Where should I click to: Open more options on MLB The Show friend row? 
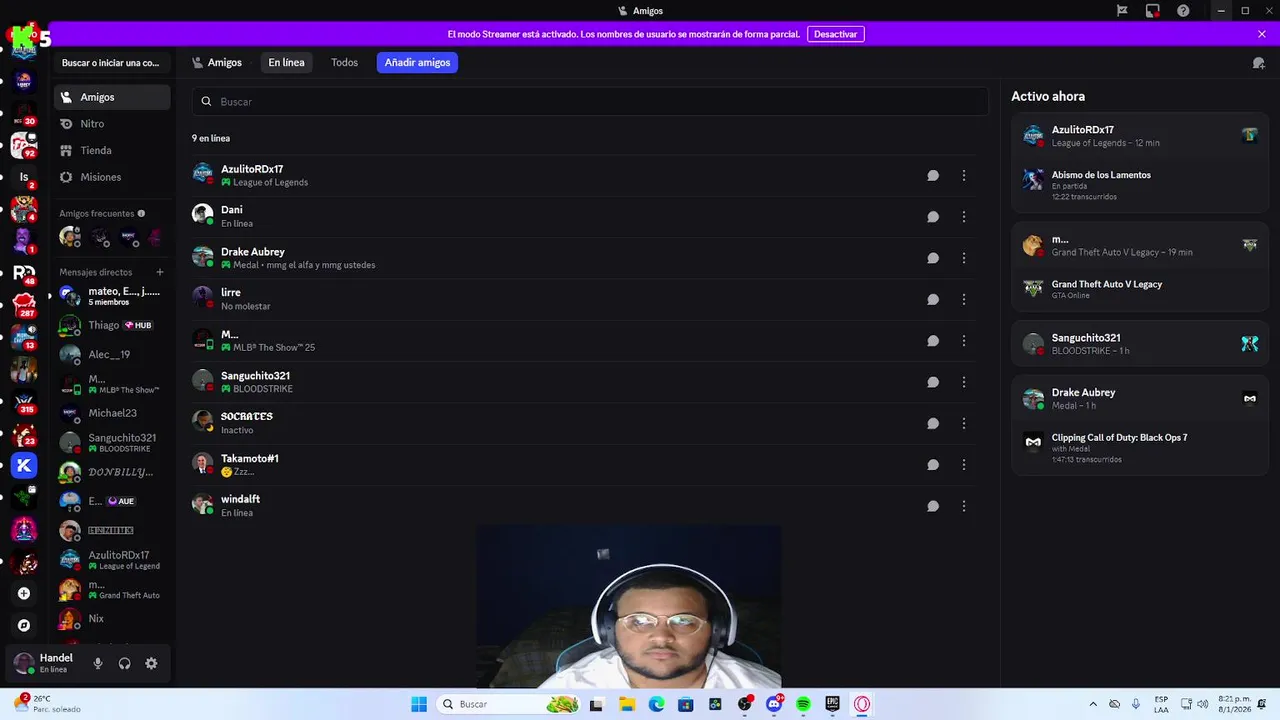coord(963,341)
